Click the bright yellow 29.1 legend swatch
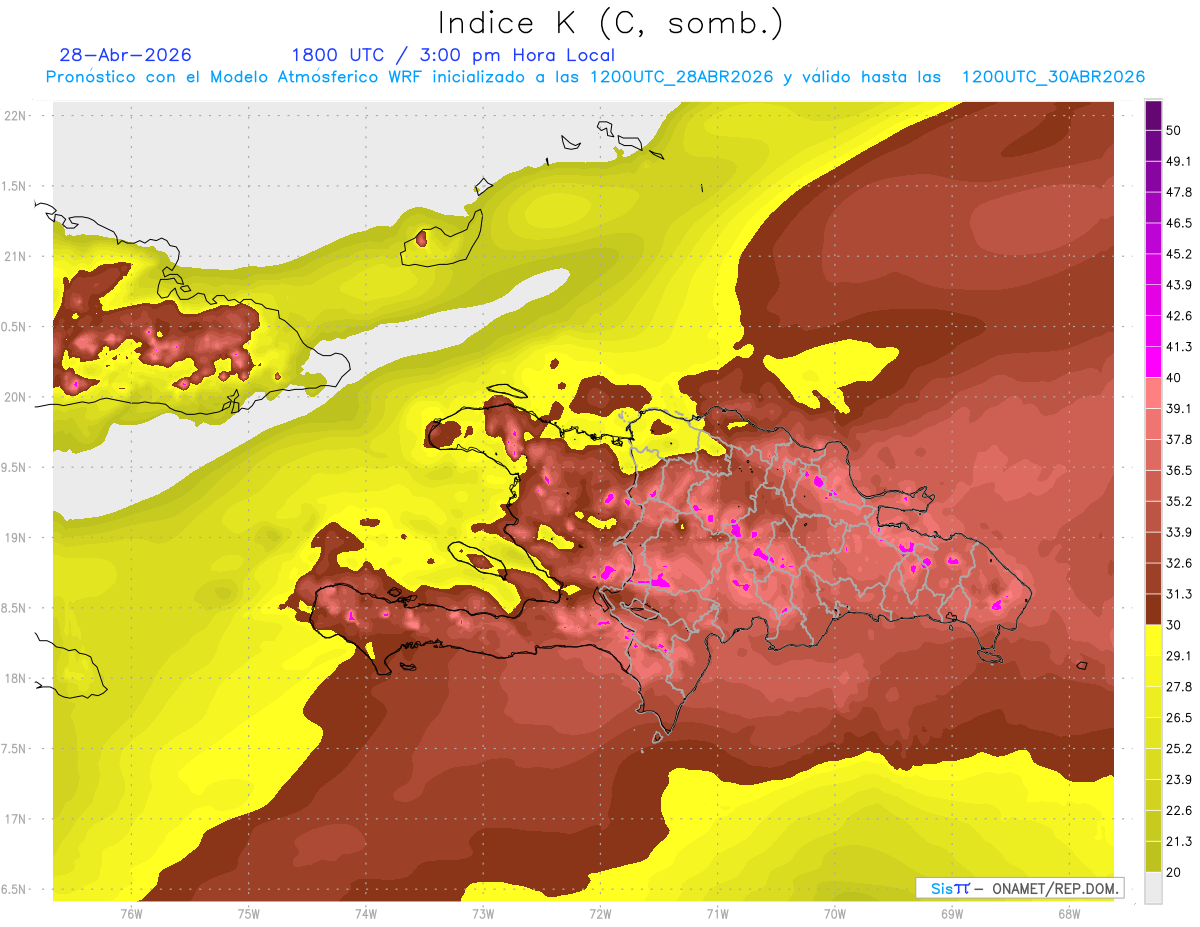 coord(1153,640)
